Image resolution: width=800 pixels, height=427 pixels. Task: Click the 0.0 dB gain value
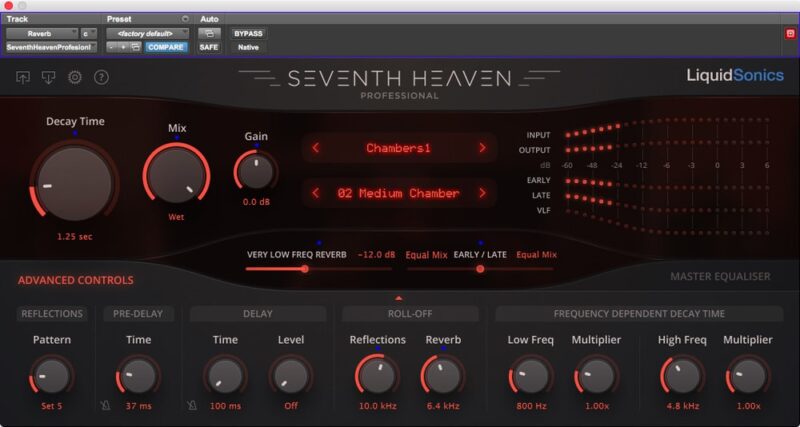point(256,202)
